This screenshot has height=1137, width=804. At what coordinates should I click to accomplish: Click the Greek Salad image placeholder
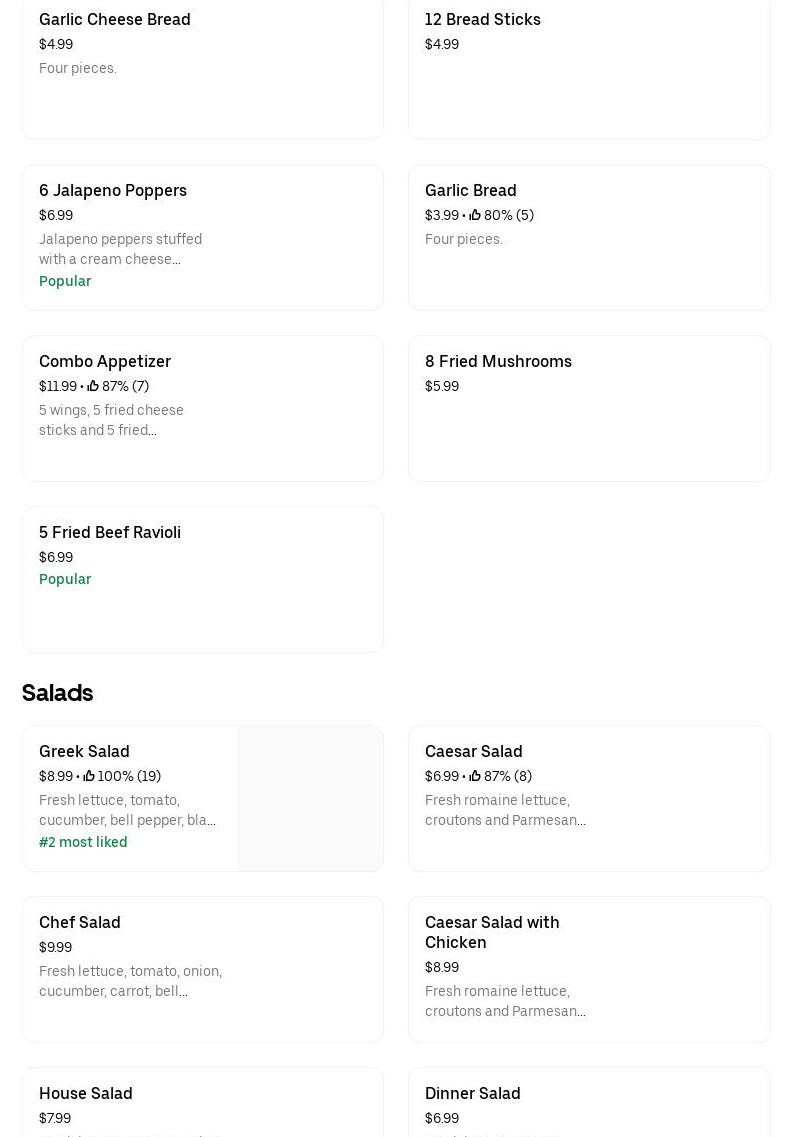tap(310, 798)
